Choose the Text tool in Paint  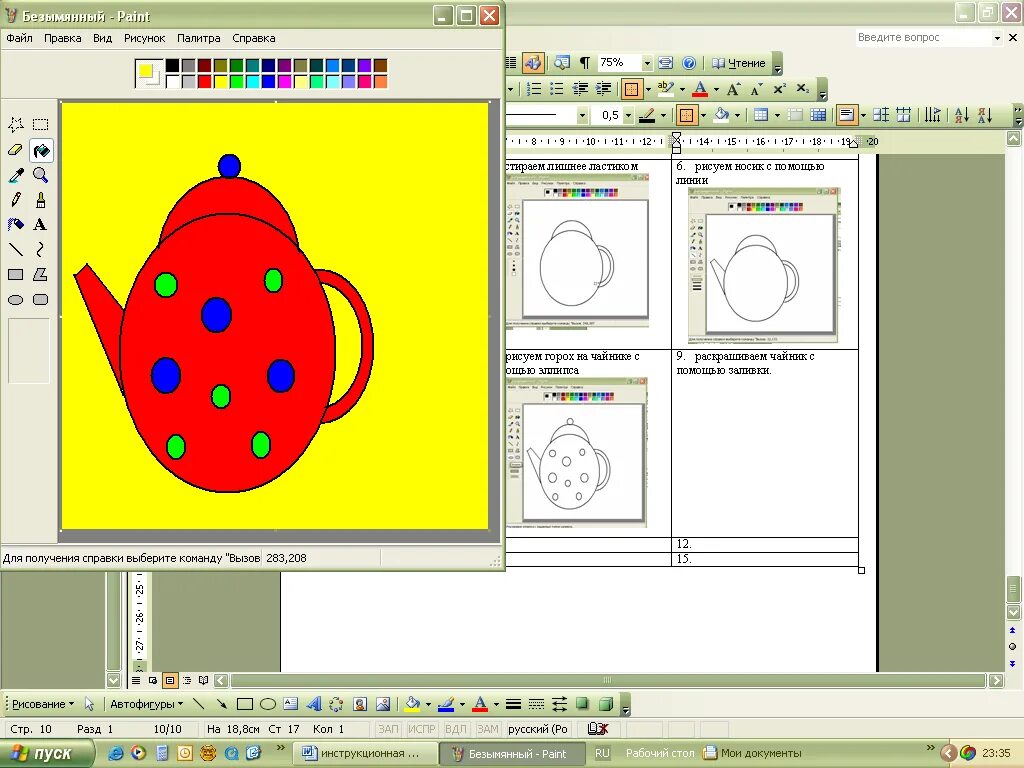[40, 225]
